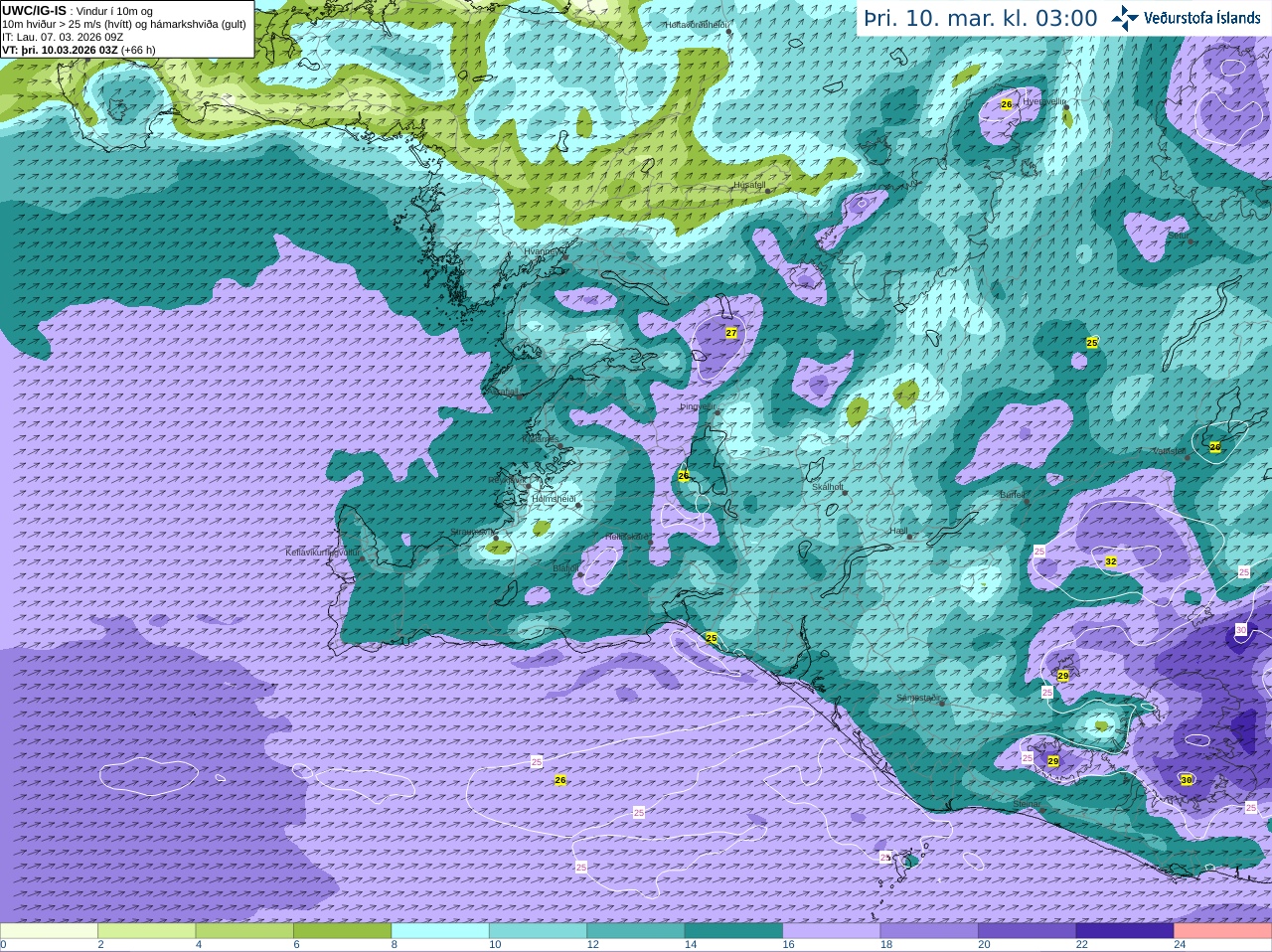
Task: Click the Húsafell station label
Action: [749, 185]
